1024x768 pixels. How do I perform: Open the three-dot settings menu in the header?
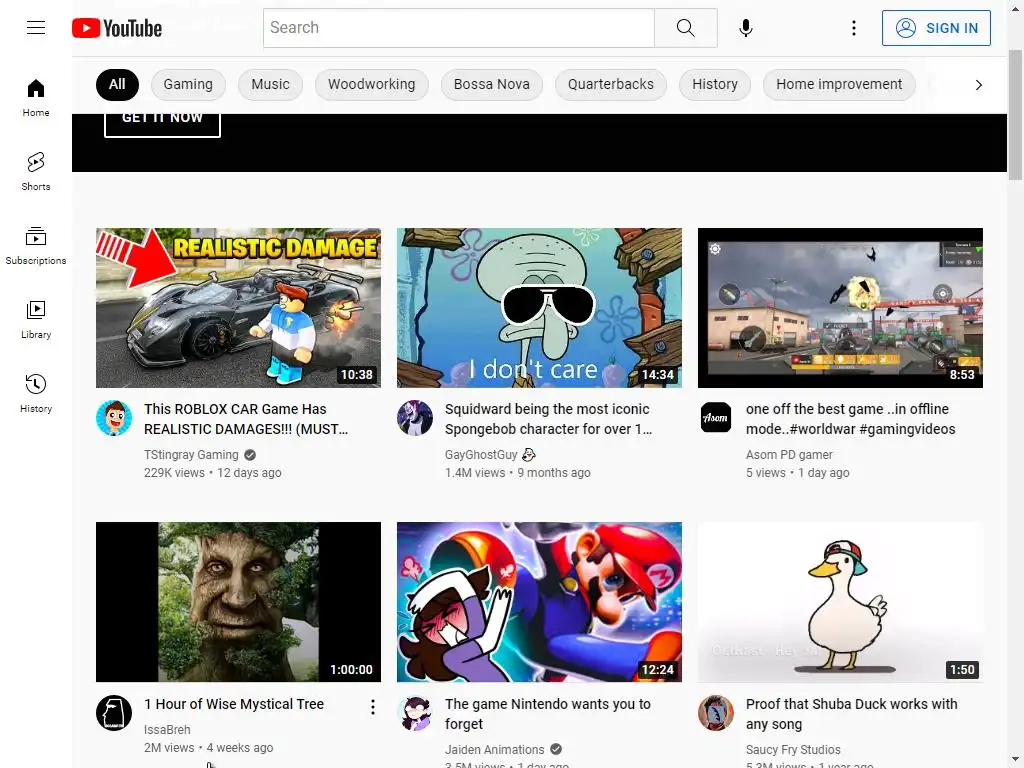click(x=853, y=28)
